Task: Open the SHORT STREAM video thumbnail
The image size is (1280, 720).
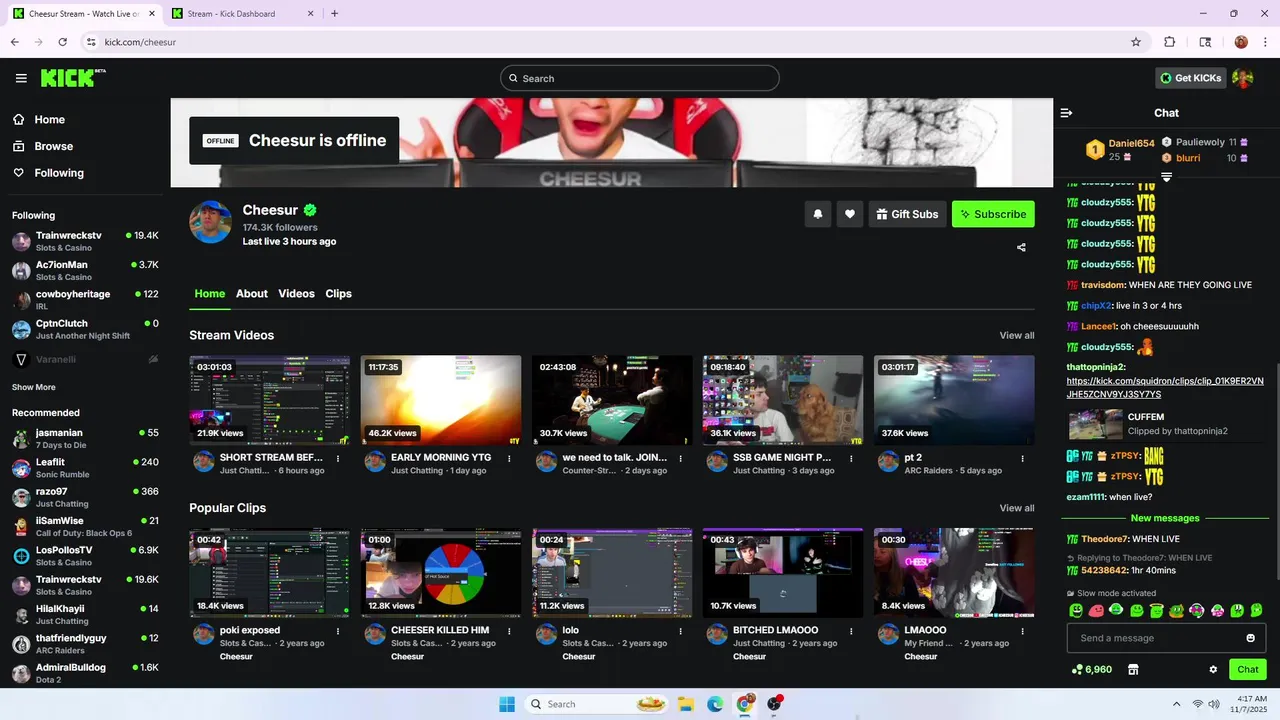Action: 270,400
